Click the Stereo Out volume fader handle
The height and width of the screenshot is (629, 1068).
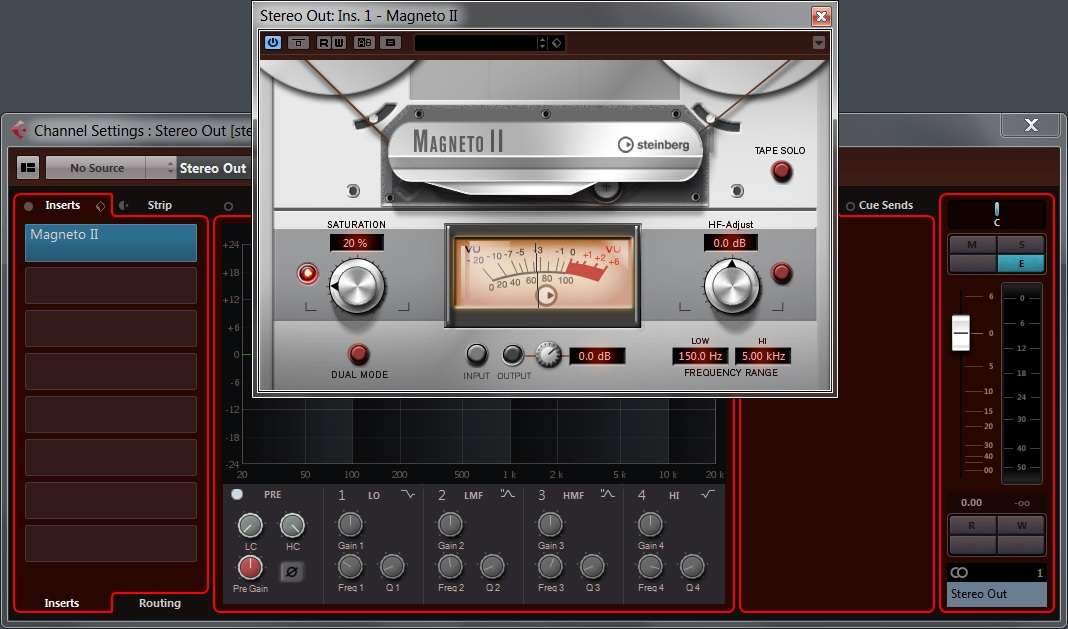point(961,332)
